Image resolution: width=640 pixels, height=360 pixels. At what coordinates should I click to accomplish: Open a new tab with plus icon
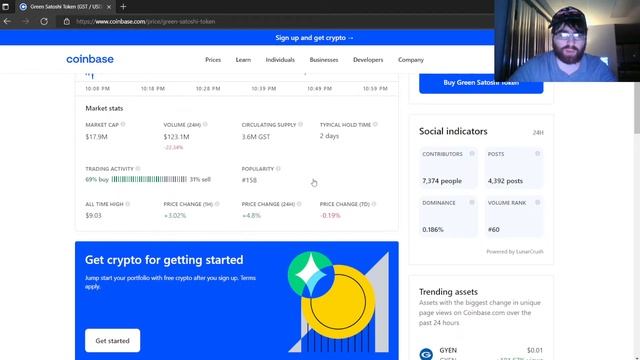pos(123,7)
